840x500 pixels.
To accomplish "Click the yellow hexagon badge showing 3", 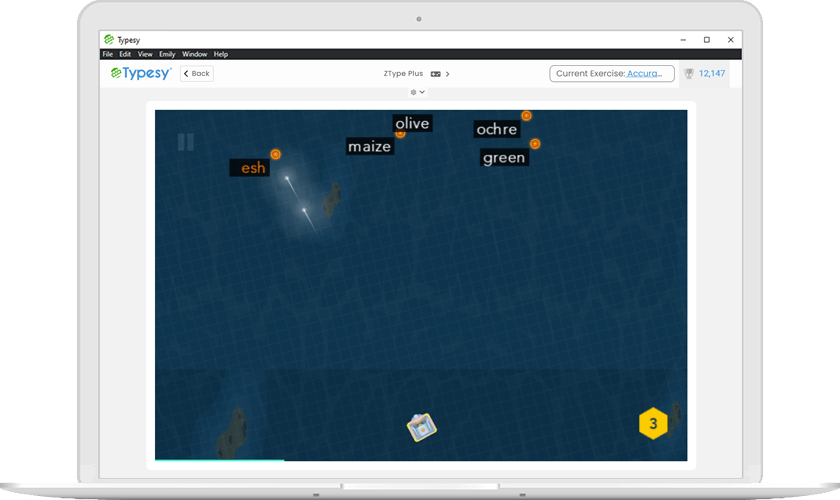I will 653,423.
